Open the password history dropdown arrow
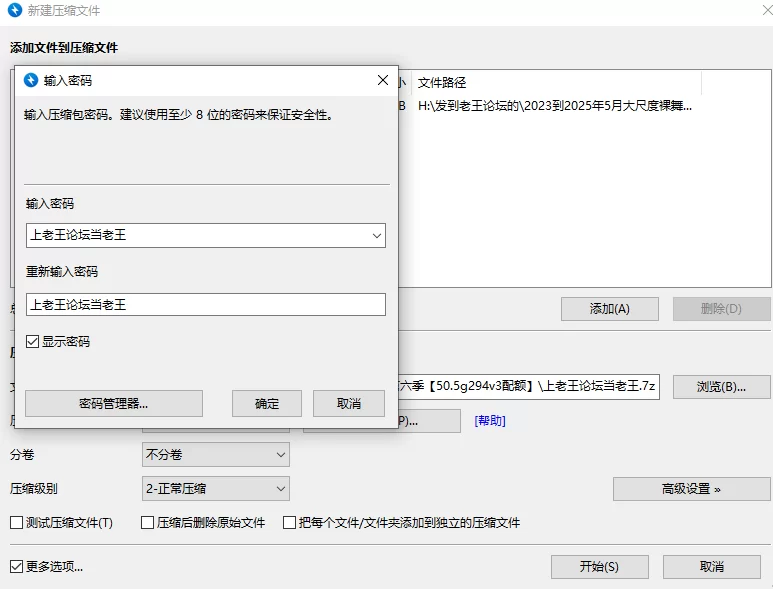The width and height of the screenshot is (773, 589). point(377,236)
